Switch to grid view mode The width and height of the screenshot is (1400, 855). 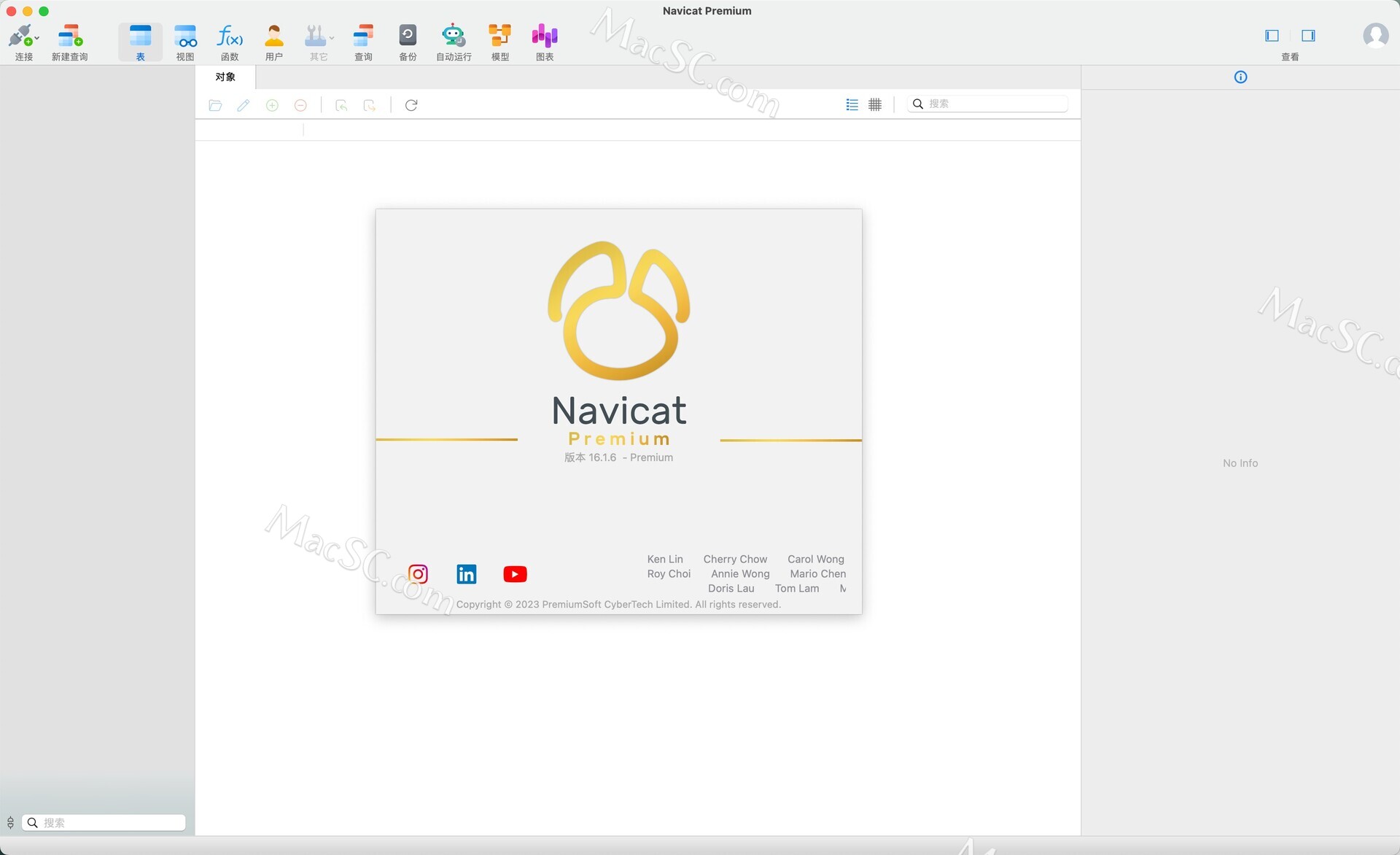[x=875, y=105]
